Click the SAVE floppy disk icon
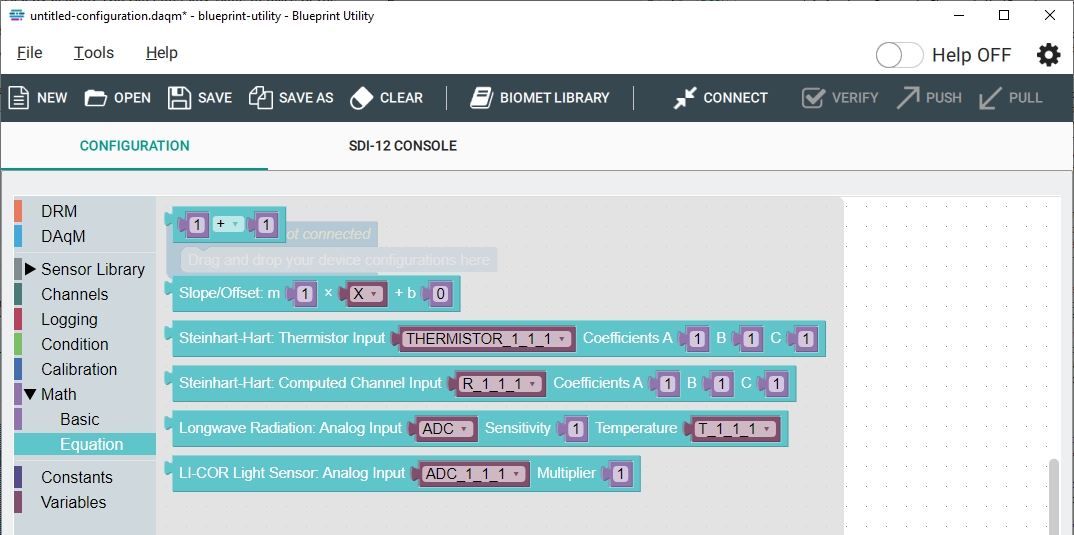This screenshot has width=1074, height=535. tap(179, 98)
